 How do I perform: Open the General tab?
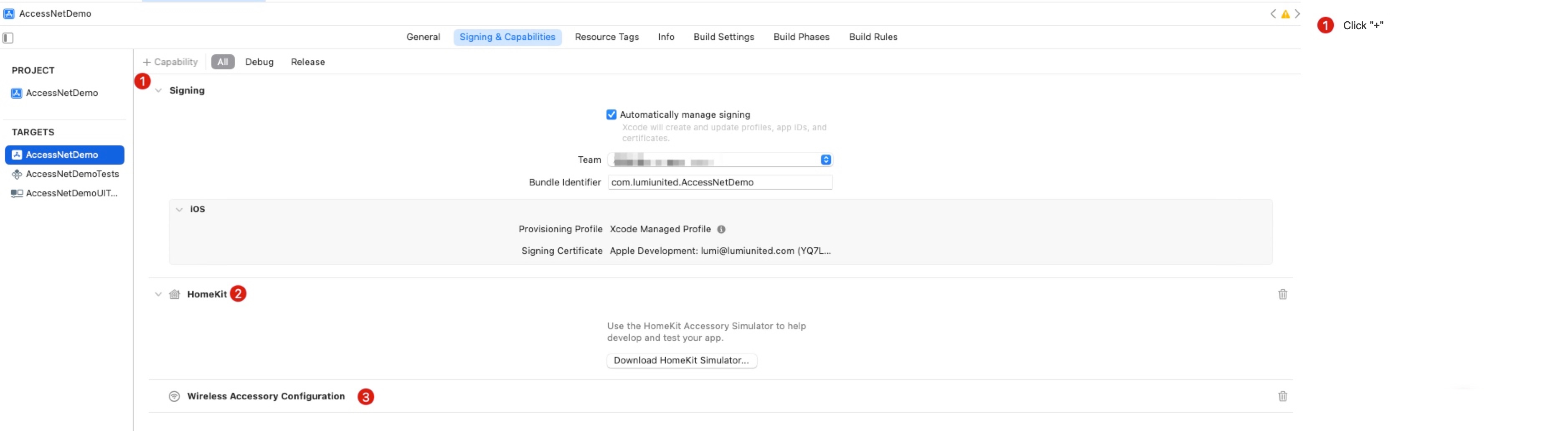pos(423,37)
